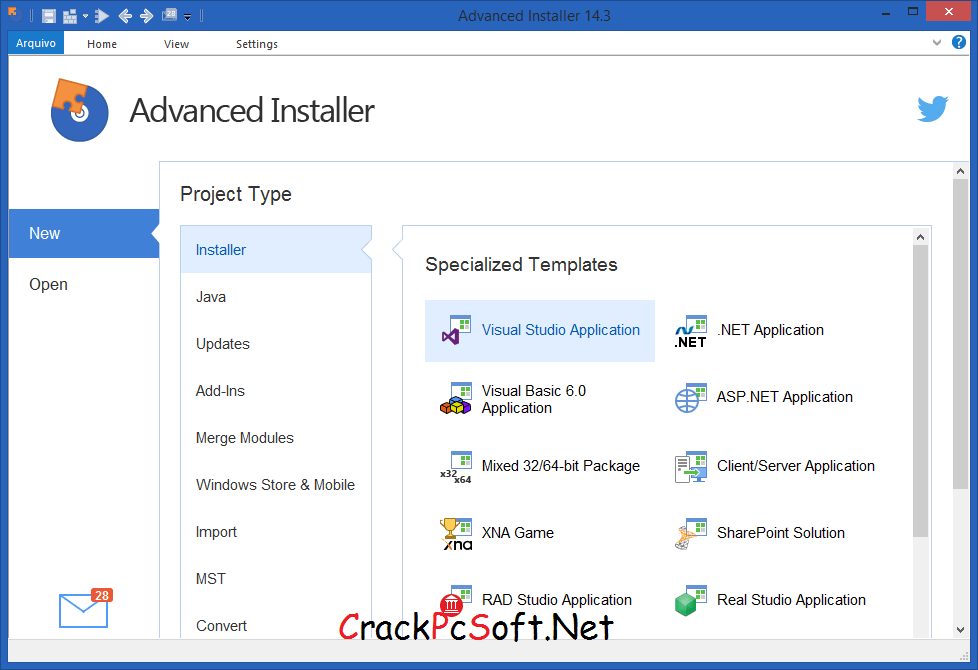Click the XNA Game trophy icon
The width and height of the screenshot is (978, 670).
tap(456, 534)
